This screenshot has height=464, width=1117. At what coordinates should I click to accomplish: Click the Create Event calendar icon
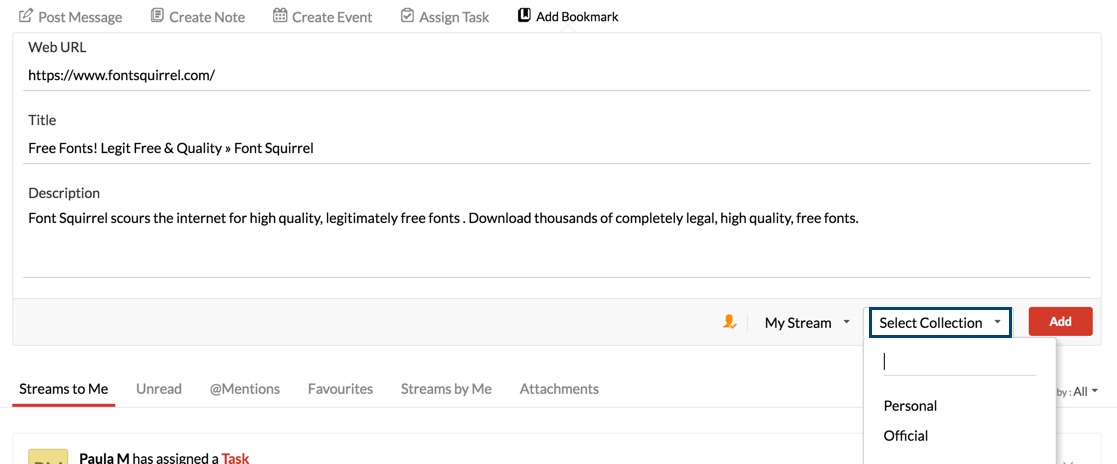point(280,16)
